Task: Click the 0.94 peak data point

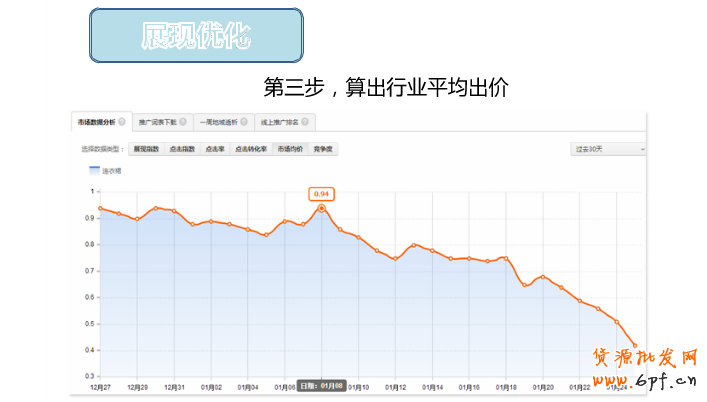Action: pos(321,208)
